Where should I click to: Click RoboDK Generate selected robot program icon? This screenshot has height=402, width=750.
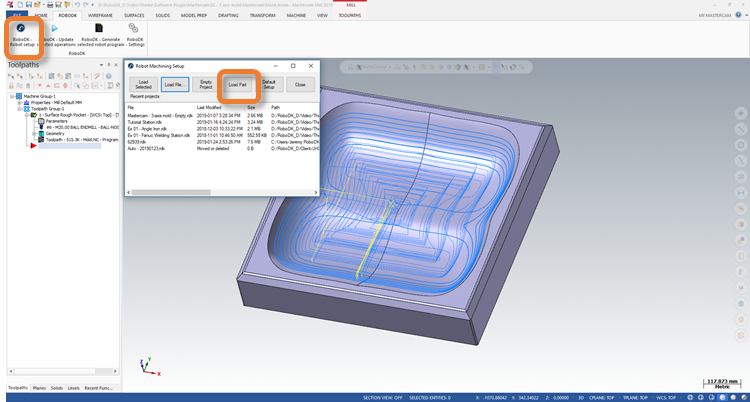coord(97,30)
